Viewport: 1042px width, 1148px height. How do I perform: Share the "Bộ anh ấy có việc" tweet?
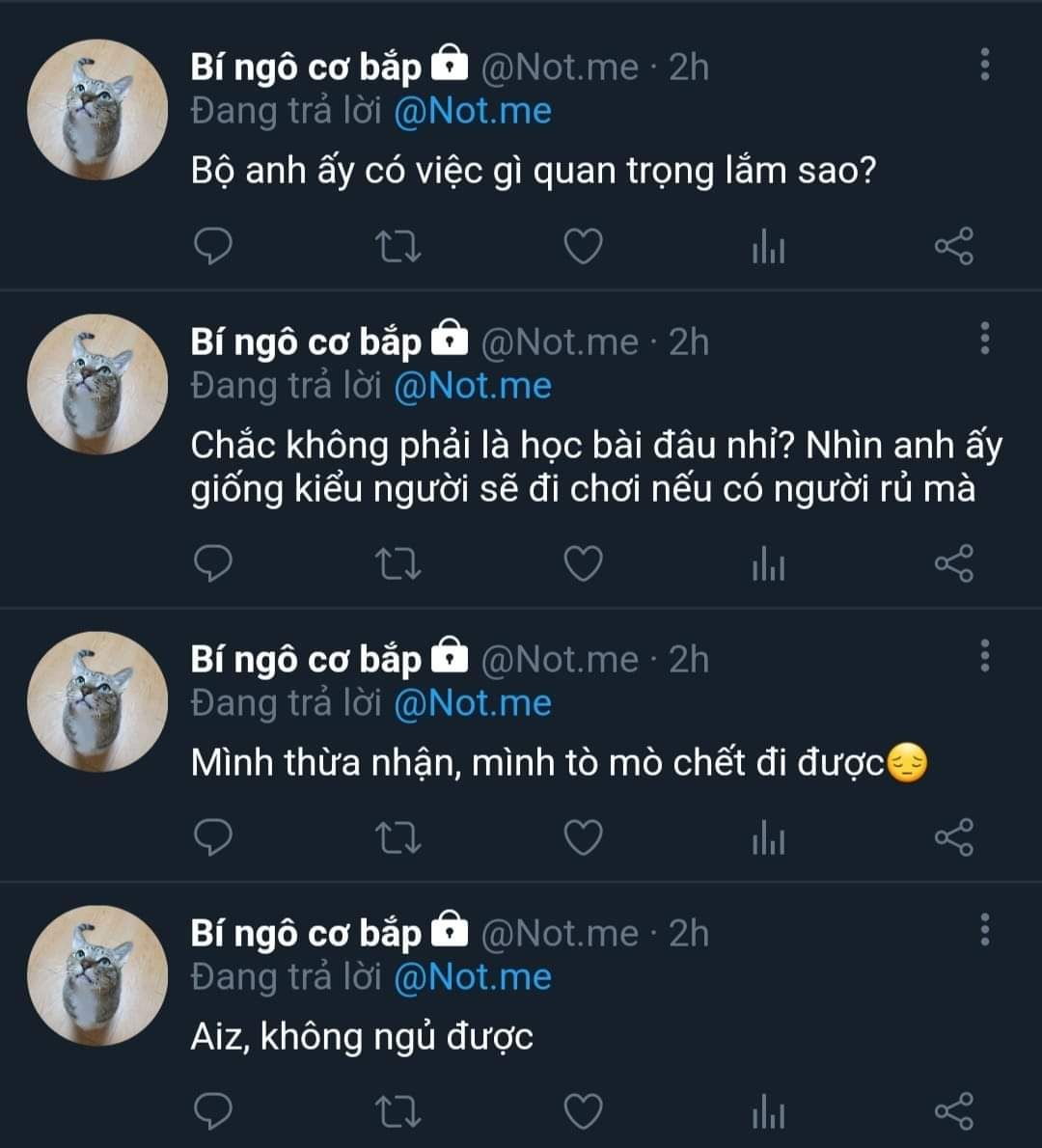tap(954, 247)
